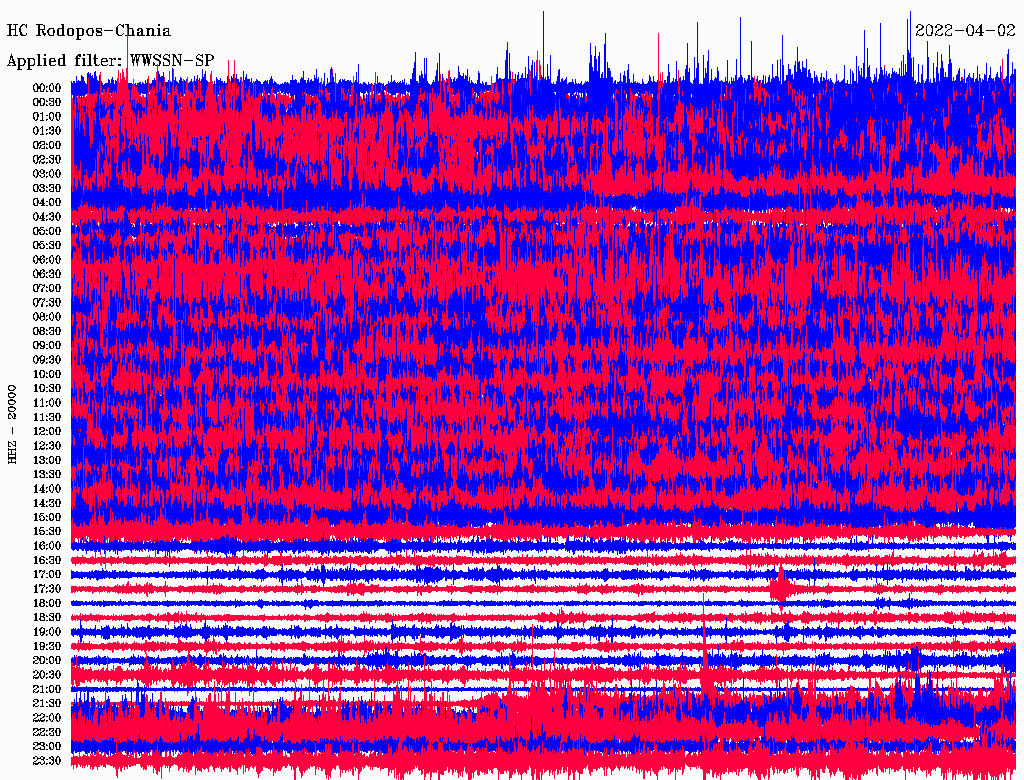Select the 18:00 time label
Viewport: 1024px width, 780px height.
[47, 603]
